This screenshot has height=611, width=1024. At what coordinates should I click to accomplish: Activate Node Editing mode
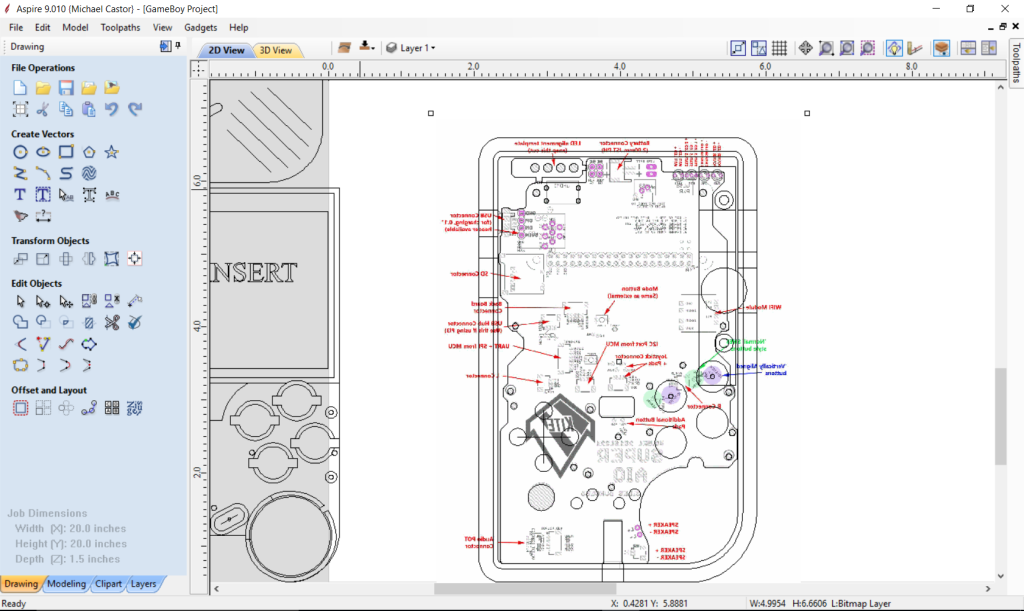pyautogui.click(x=43, y=301)
